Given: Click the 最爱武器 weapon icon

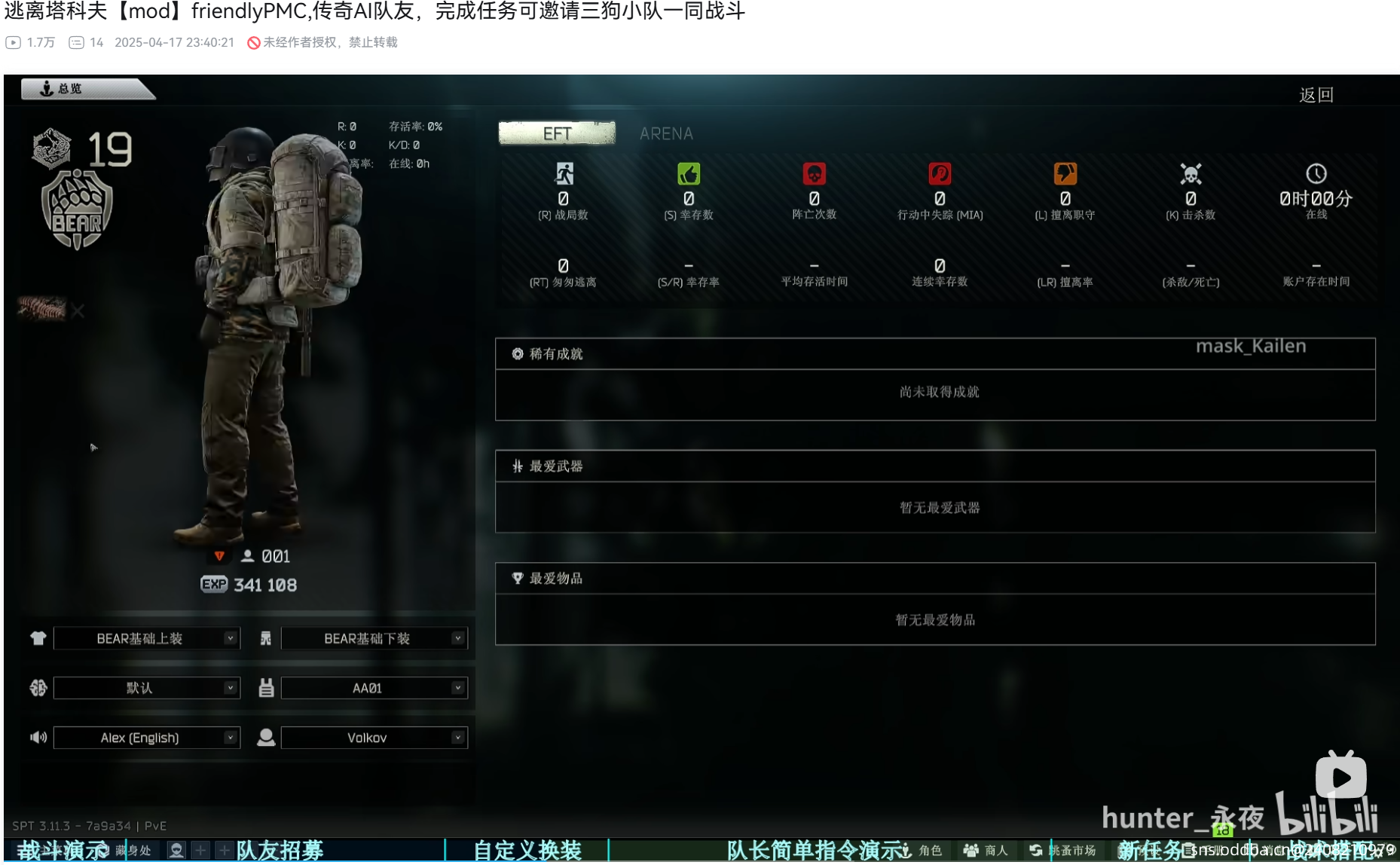Looking at the screenshot, I should tap(518, 466).
